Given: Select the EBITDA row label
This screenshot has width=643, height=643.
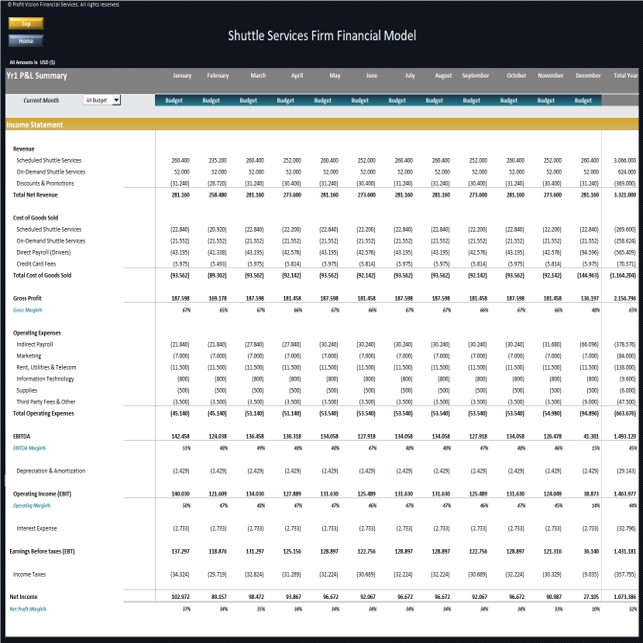Looking at the screenshot, I should coord(22,436).
